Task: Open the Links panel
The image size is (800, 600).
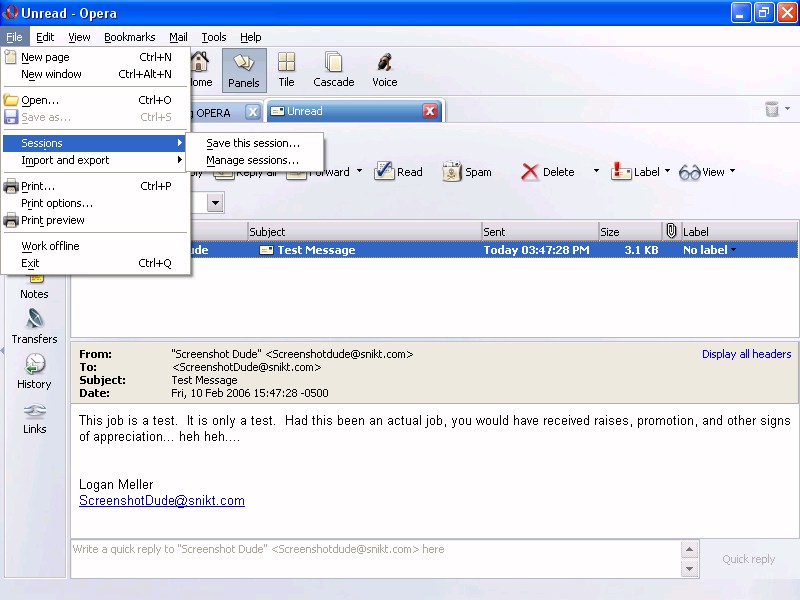Action: point(34,417)
